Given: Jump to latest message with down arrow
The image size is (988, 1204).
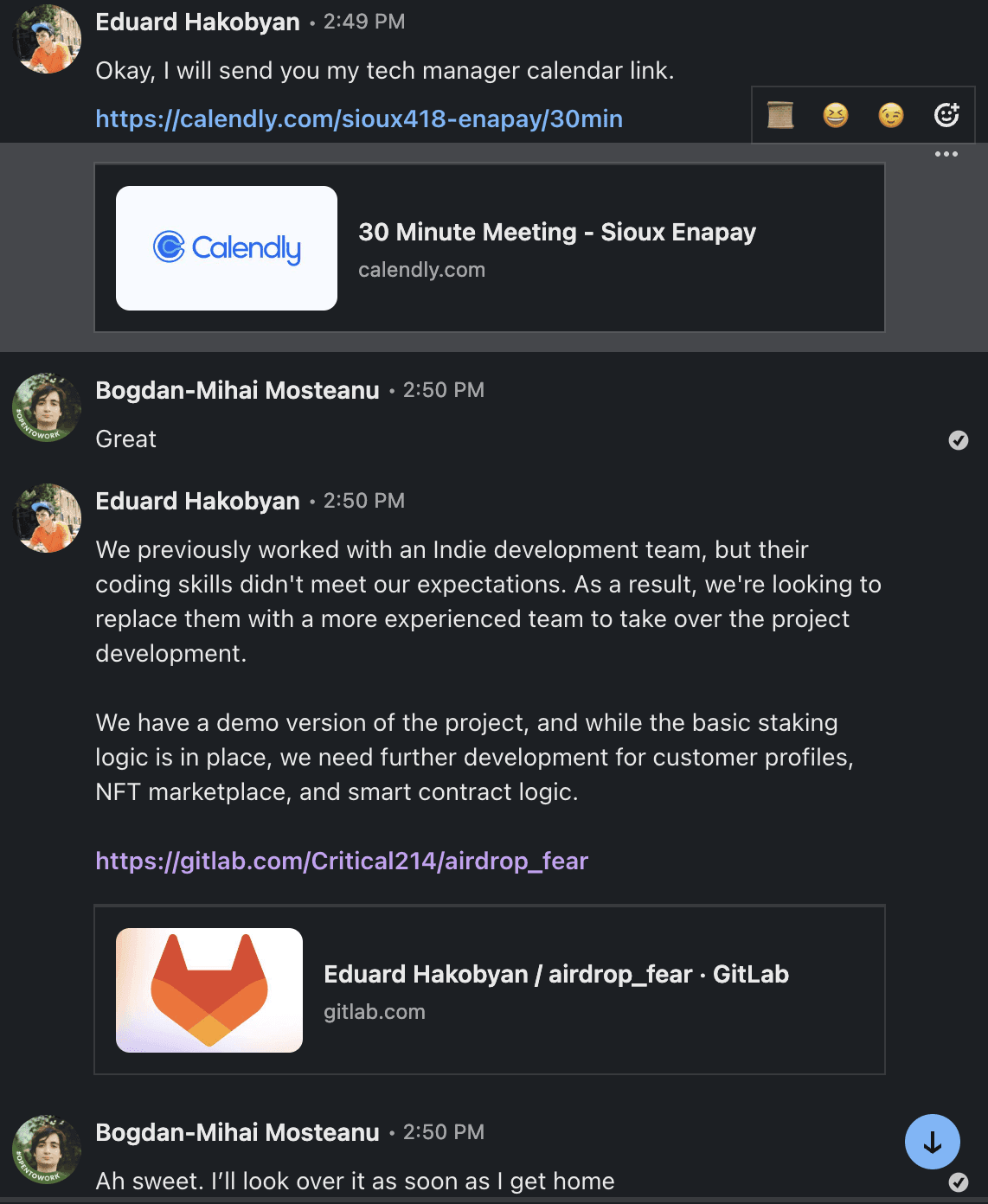Looking at the screenshot, I should [933, 1142].
